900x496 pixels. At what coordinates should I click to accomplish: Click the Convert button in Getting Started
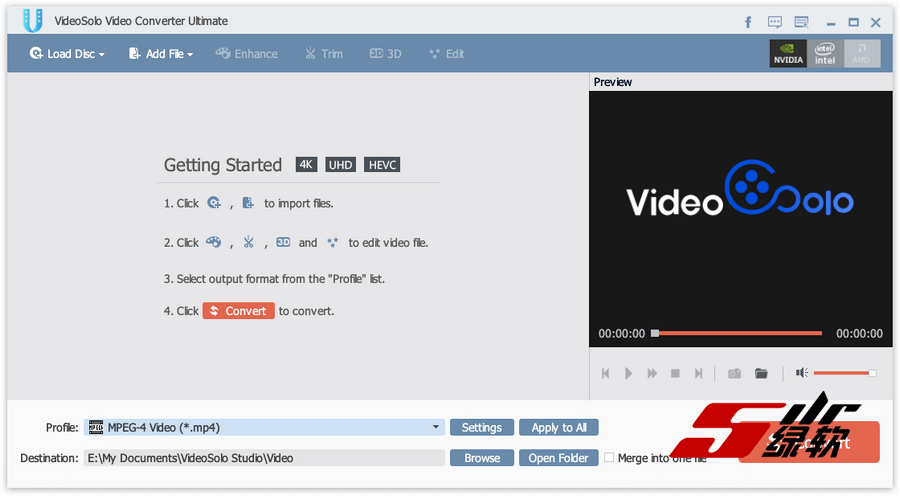pyautogui.click(x=238, y=311)
